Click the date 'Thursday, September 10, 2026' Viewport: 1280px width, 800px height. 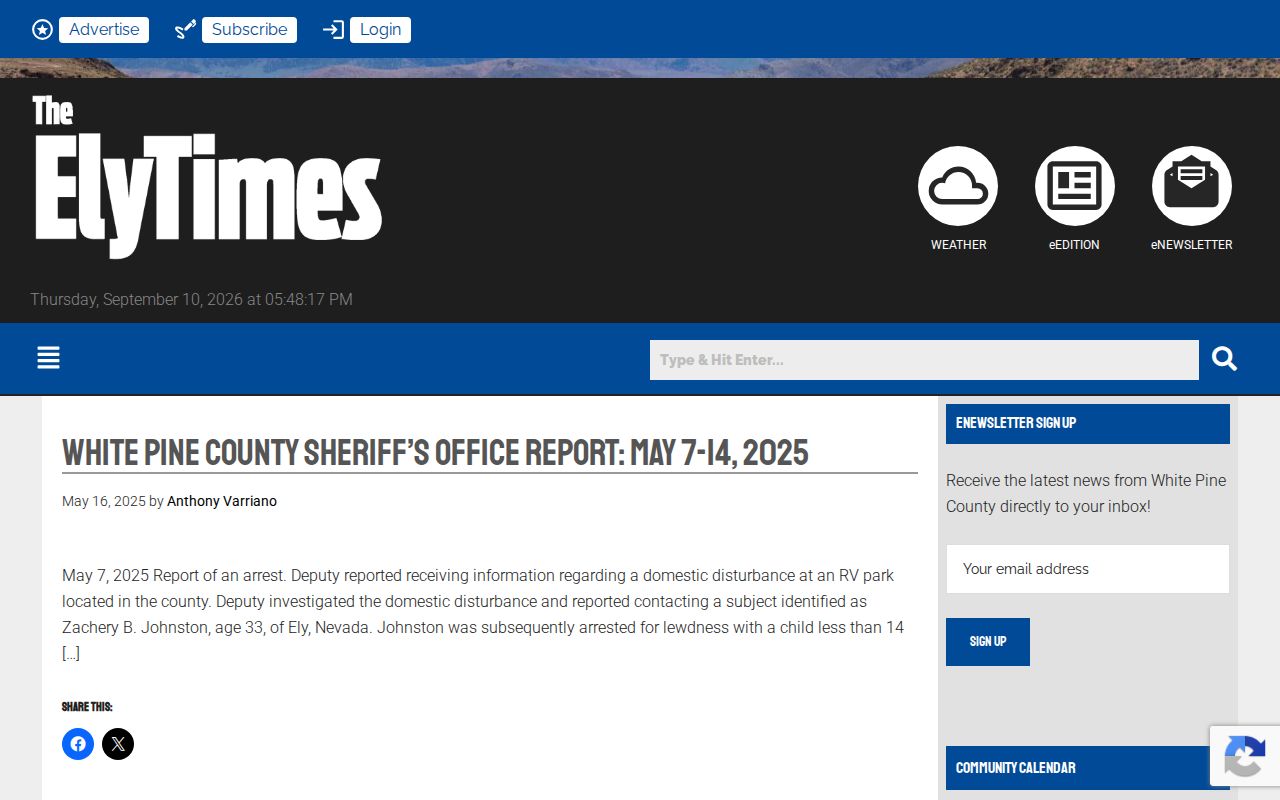[136, 300]
